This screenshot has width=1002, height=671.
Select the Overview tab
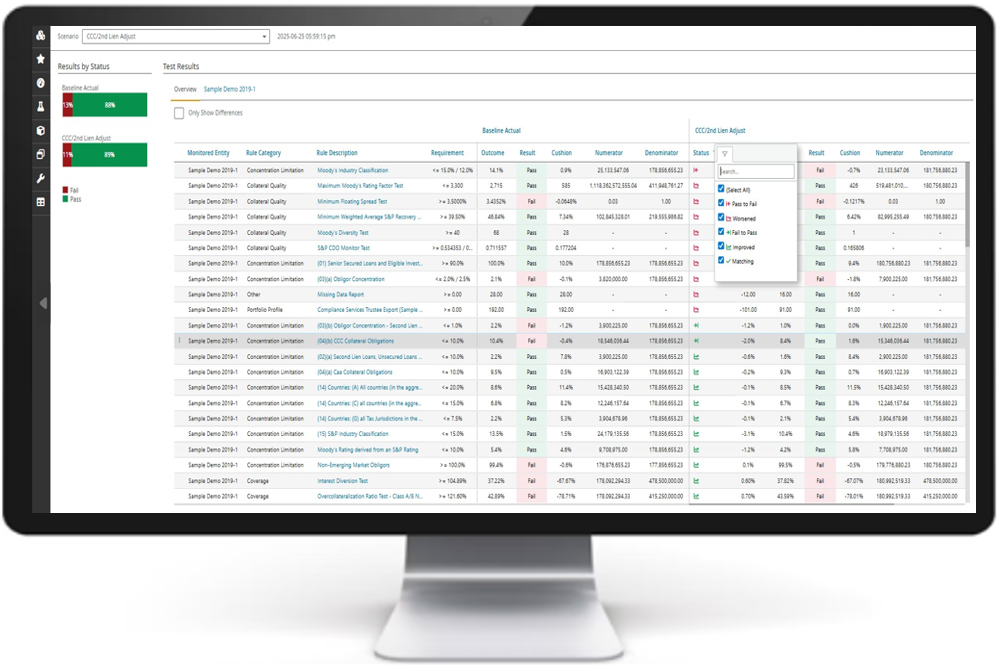coord(185,89)
